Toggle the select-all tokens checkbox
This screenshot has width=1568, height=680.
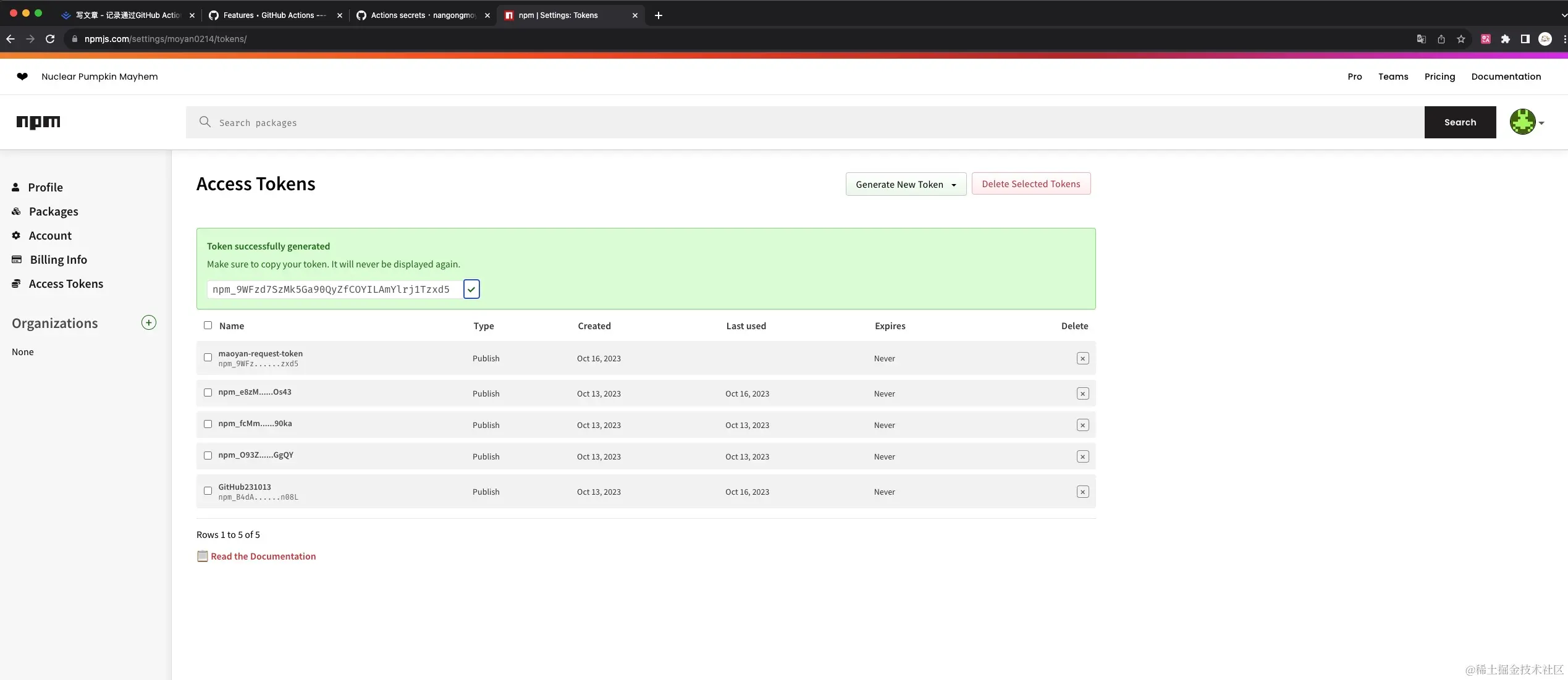(208, 325)
